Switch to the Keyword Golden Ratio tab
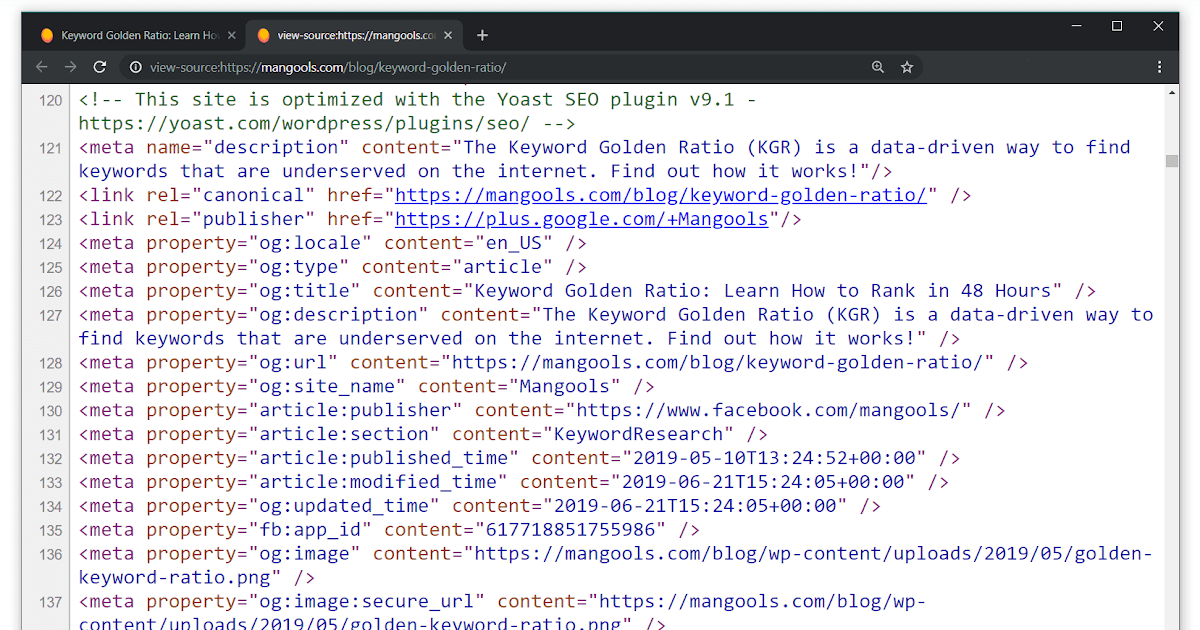The width and height of the screenshot is (1200, 630). click(138, 35)
